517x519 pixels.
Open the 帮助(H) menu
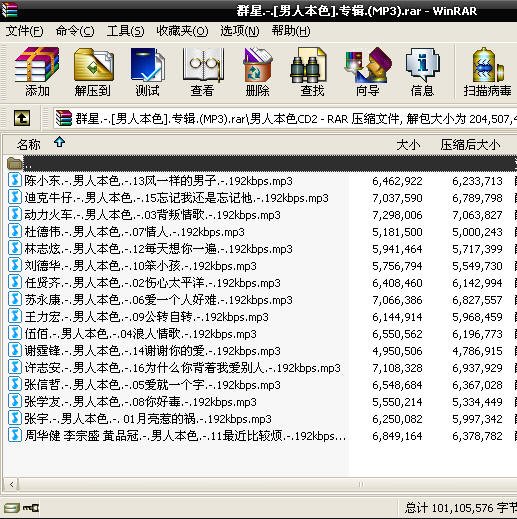tap(291, 31)
